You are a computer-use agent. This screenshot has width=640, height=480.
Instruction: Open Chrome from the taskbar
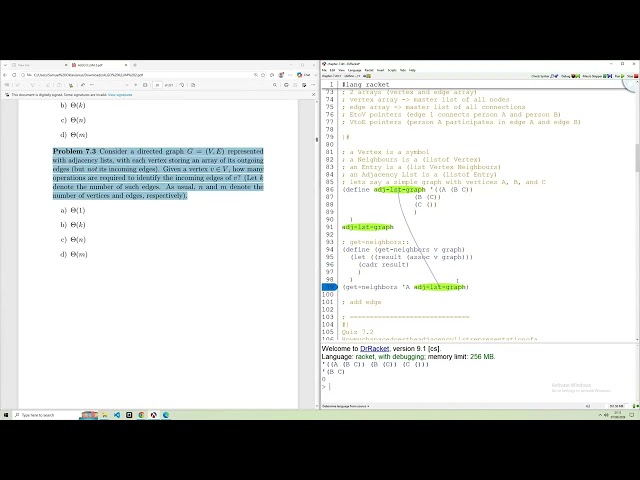pos(141,415)
